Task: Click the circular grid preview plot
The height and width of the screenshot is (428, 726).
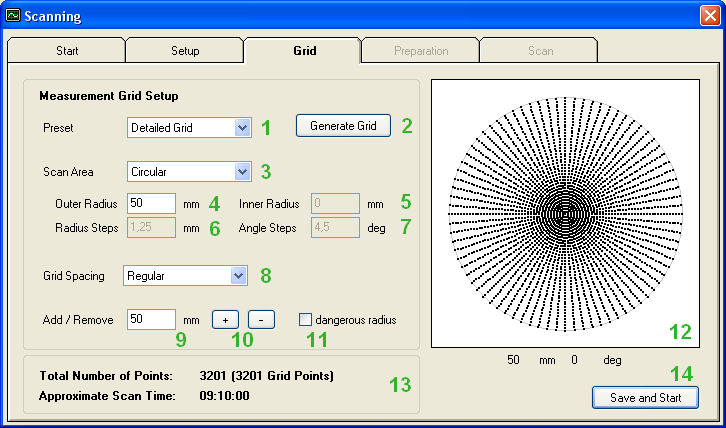Action: click(x=565, y=214)
